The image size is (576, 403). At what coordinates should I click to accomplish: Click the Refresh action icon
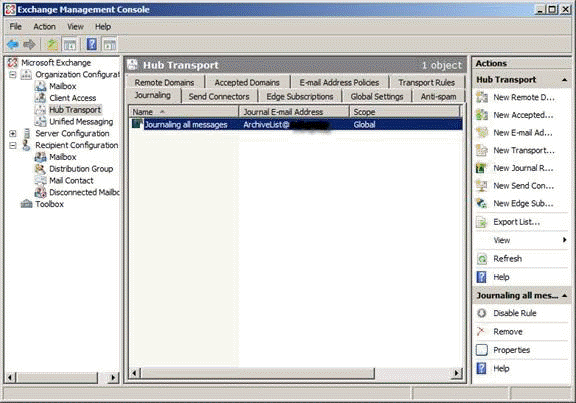(x=482, y=259)
